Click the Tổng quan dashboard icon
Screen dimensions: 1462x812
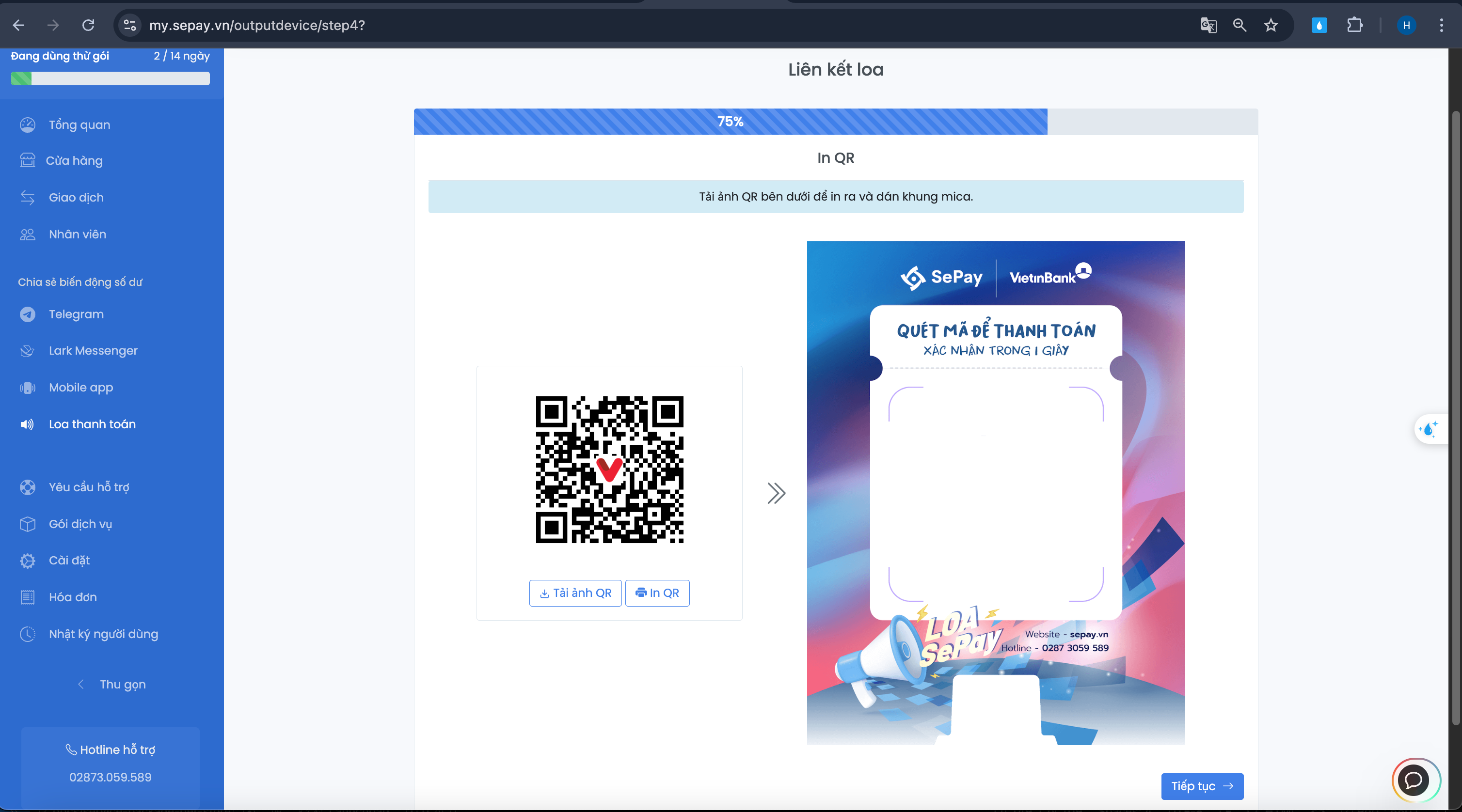pyautogui.click(x=27, y=125)
